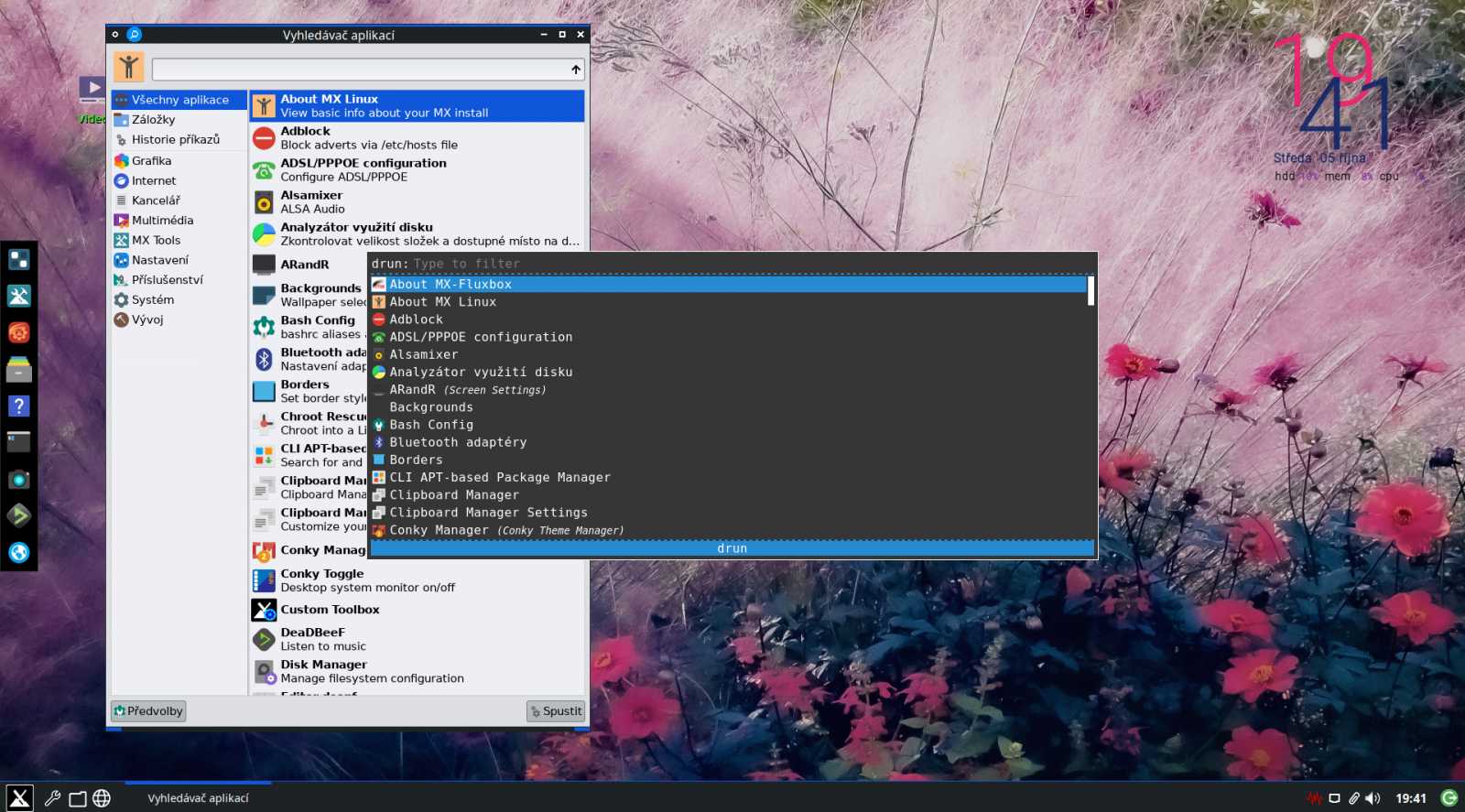1465x812 pixels.
Task: Open the Adblock entry icon
Action: (264, 138)
